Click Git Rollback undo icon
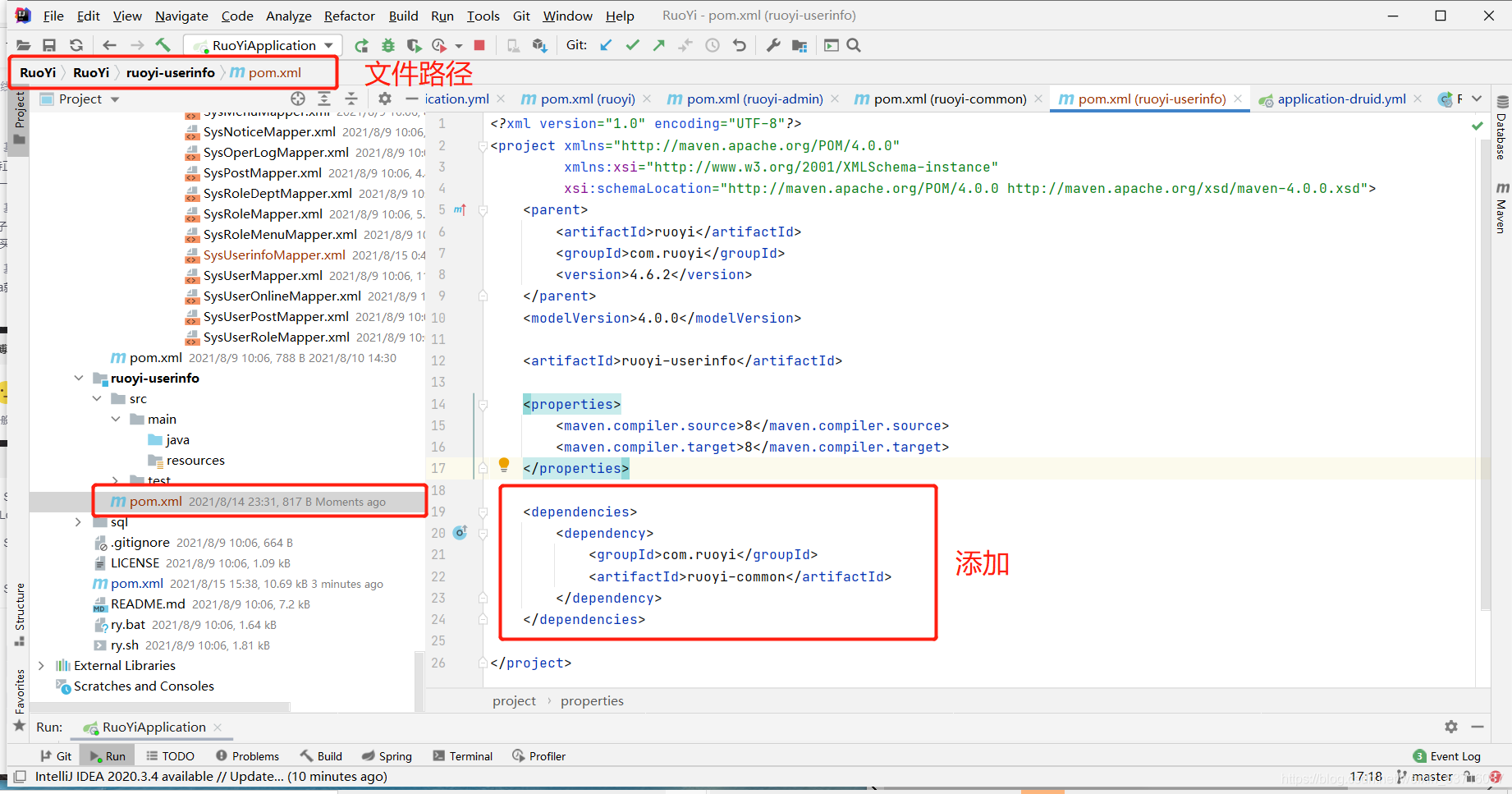 coord(740,45)
